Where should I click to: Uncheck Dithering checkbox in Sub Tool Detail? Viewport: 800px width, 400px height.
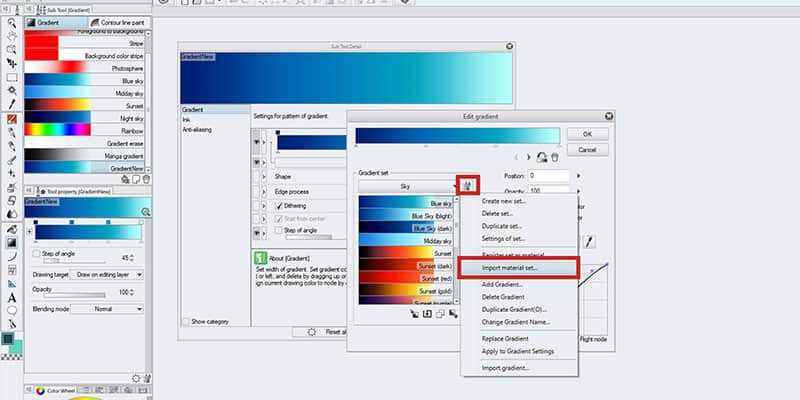click(279, 206)
